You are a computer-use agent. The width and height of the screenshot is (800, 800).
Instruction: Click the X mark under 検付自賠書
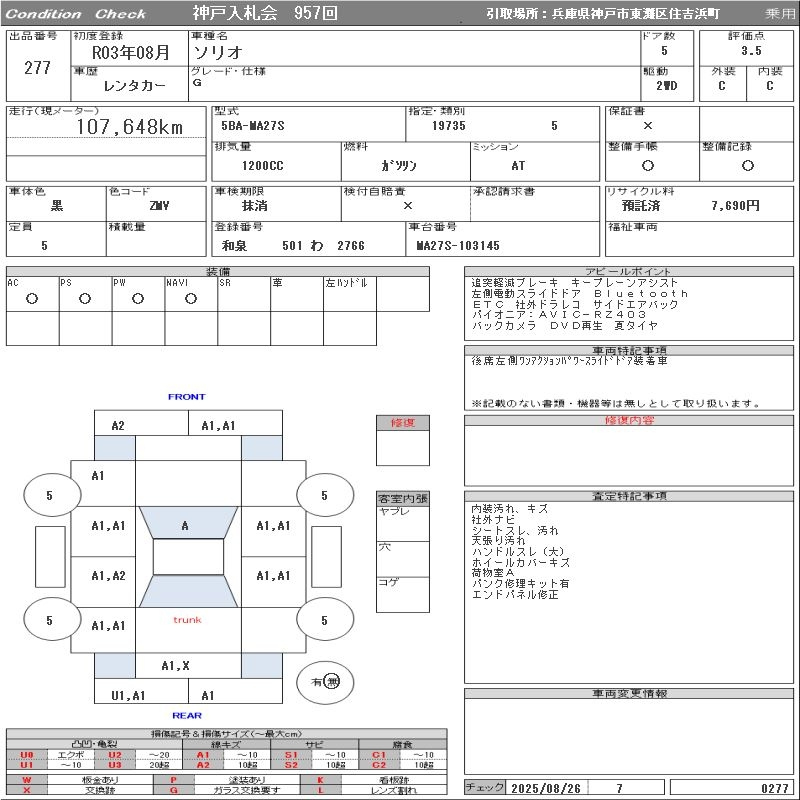tap(408, 206)
